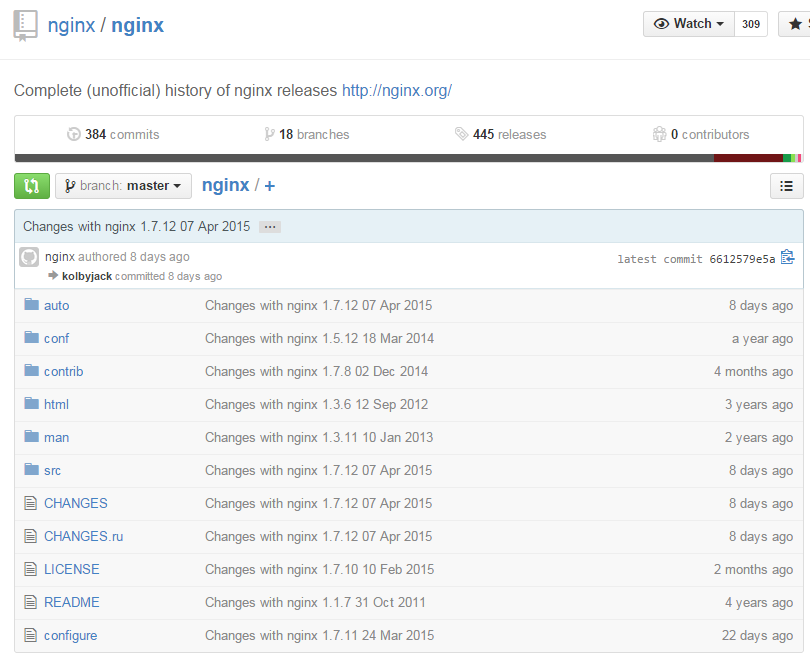Open the CHANGES.ru file
This screenshot has width=810, height=661.
[83, 536]
